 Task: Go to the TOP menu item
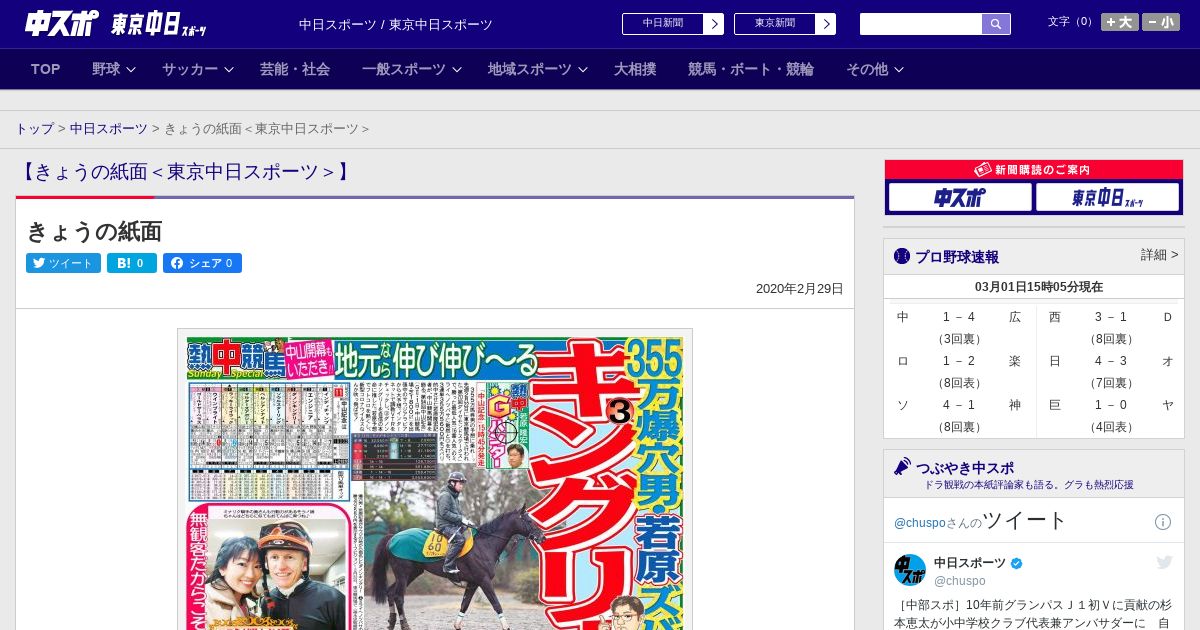(46, 69)
